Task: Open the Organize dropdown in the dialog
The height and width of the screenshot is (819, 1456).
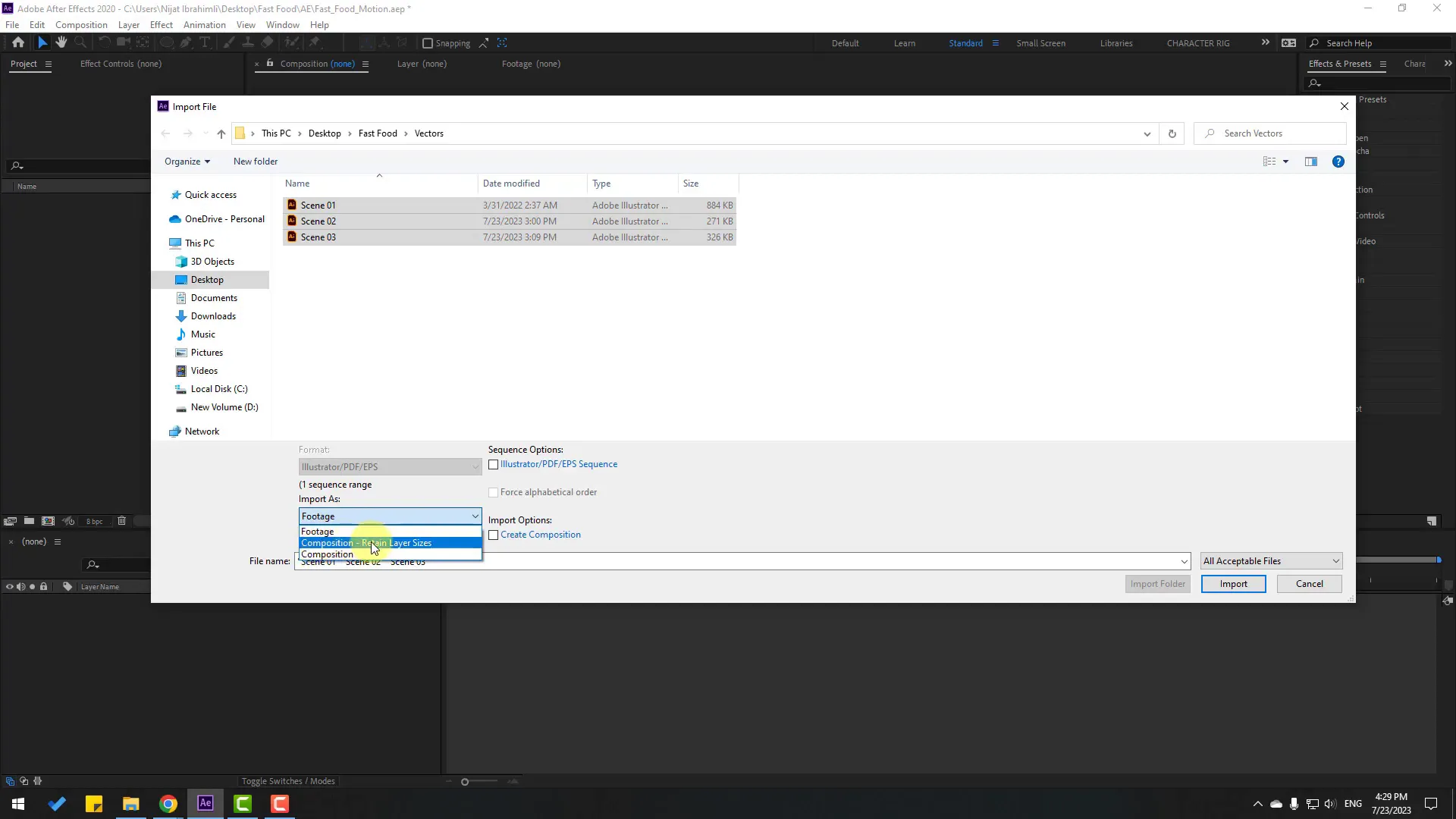Action: click(x=187, y=161)
